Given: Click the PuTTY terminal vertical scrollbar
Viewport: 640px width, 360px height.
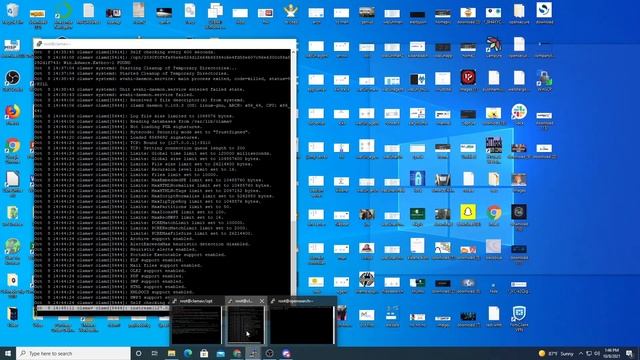Looking at the screenshot, I should click(x=293, y=176).
